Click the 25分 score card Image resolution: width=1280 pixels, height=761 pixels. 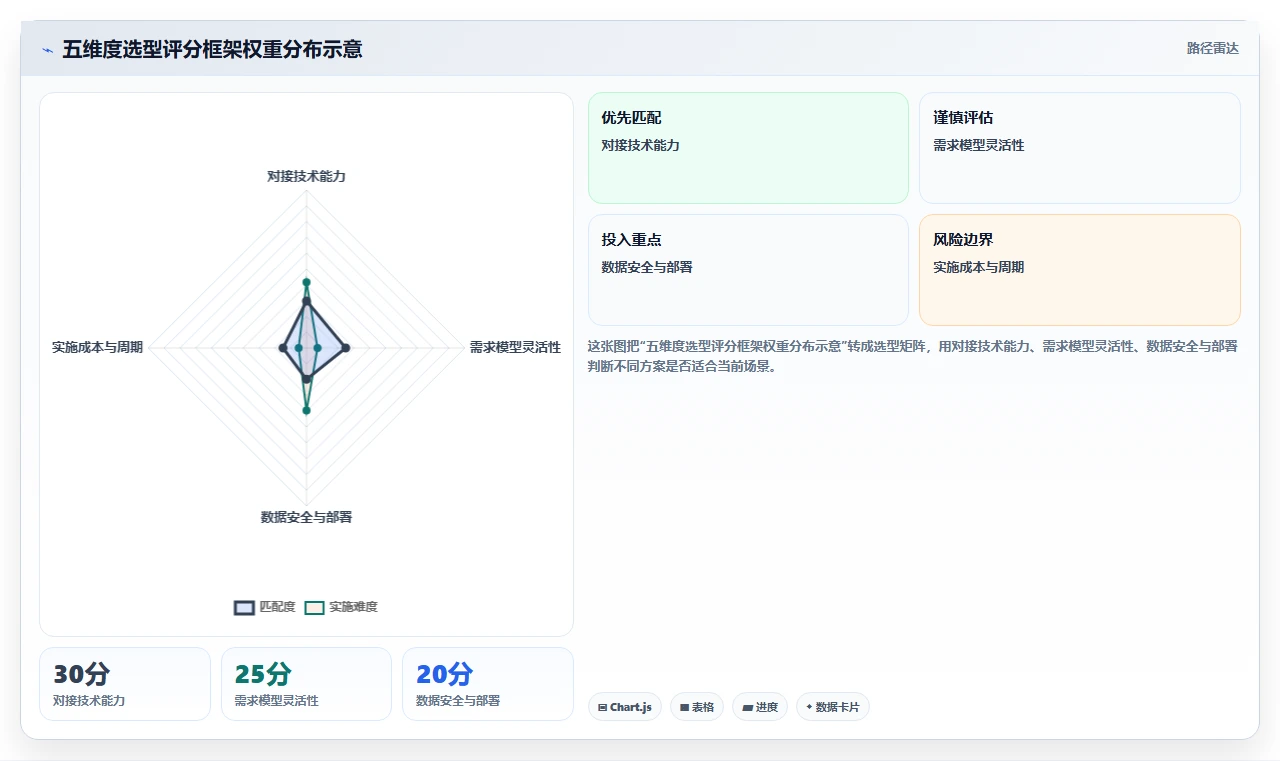tap(306, 684)
